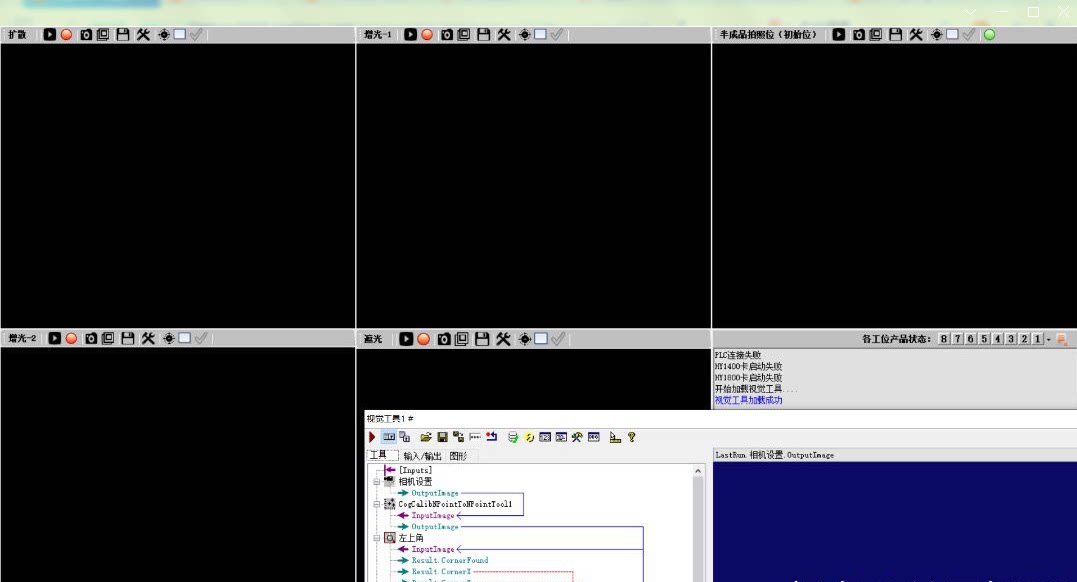Click the blue 视觉工具加载成功 log entry
The height and width of the screenshot is (582, 1077).
(x=748, y=400)
